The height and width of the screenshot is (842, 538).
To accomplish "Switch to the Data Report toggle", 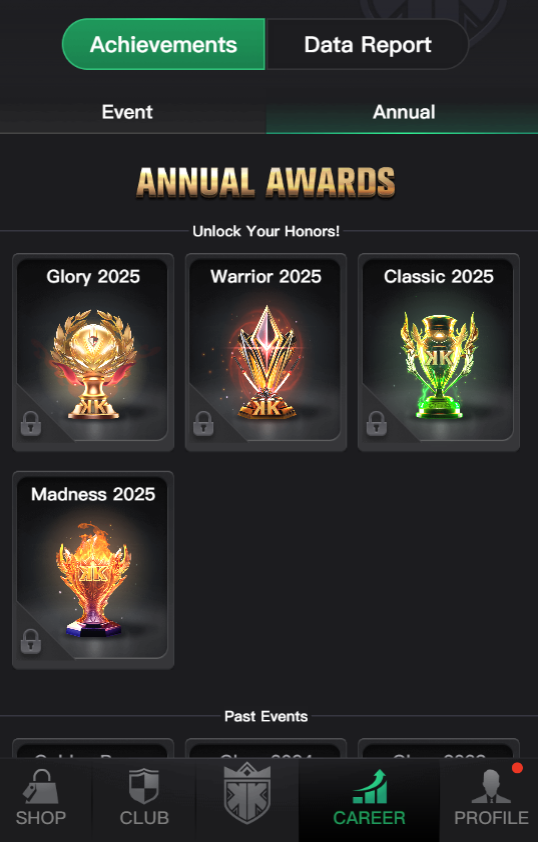I will 367,45.
